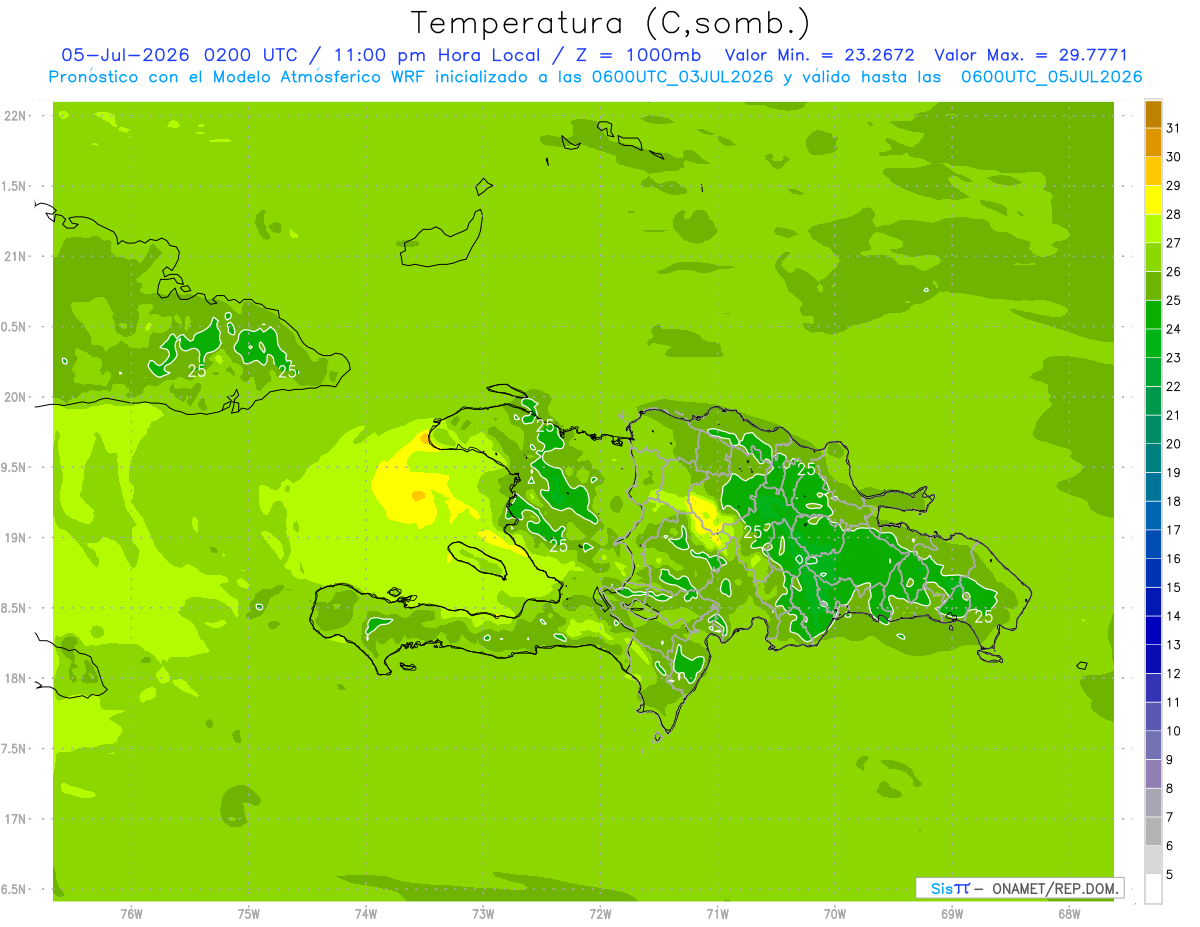Click the legend value "23"
1200x927 pixels.
pos(1174,358)
